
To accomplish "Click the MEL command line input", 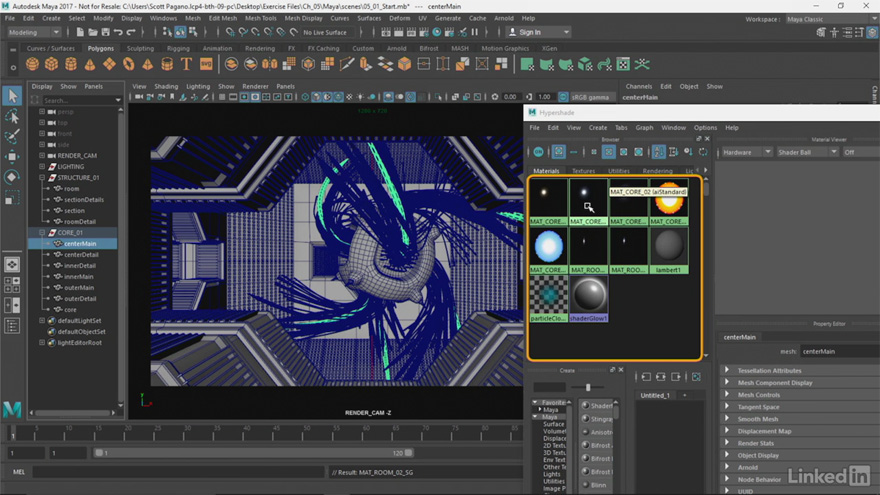I will tap(178, 472).
